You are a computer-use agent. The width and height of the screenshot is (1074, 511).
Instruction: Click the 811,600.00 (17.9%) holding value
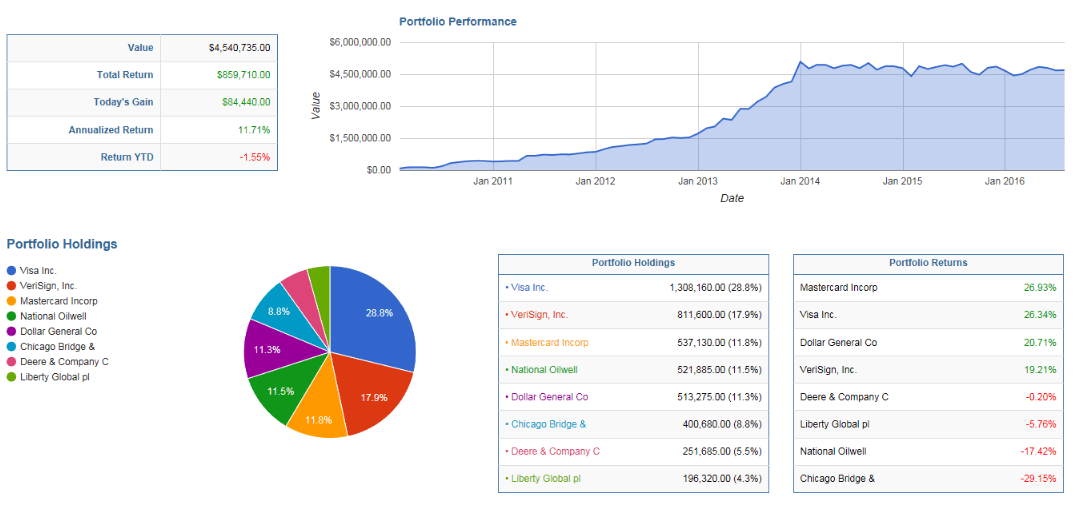(x=720, y=315)
